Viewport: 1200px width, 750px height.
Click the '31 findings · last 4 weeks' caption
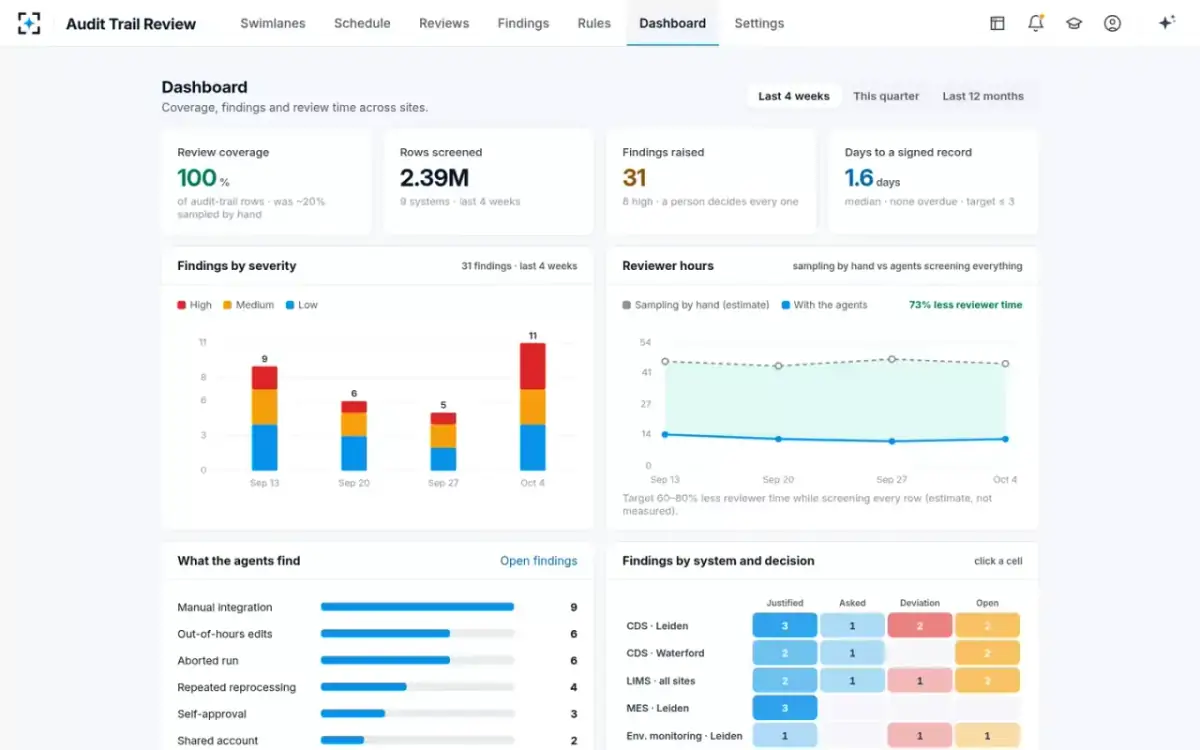tap(519, 266)
